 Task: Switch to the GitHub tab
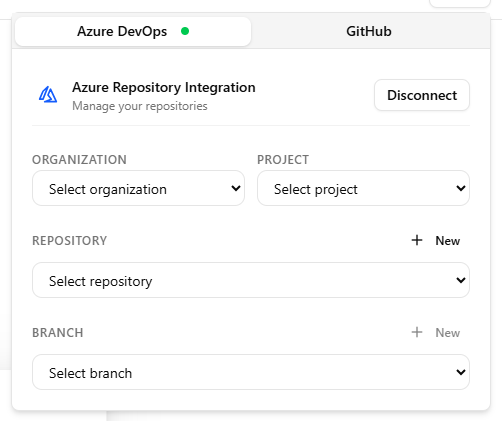click(x=369, y=31)
